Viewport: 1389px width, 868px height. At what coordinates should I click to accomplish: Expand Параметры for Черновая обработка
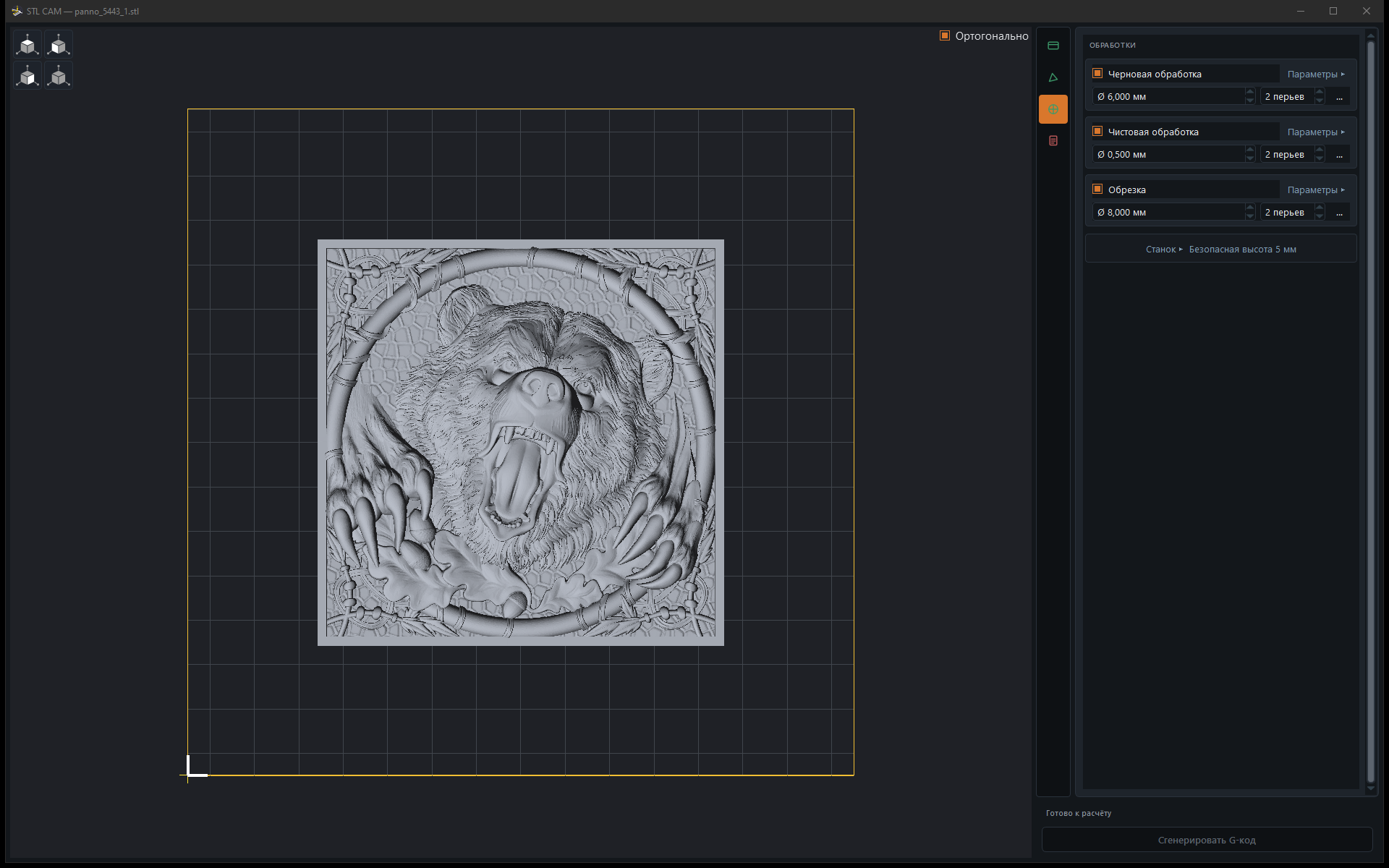[x=1316, y=74]
